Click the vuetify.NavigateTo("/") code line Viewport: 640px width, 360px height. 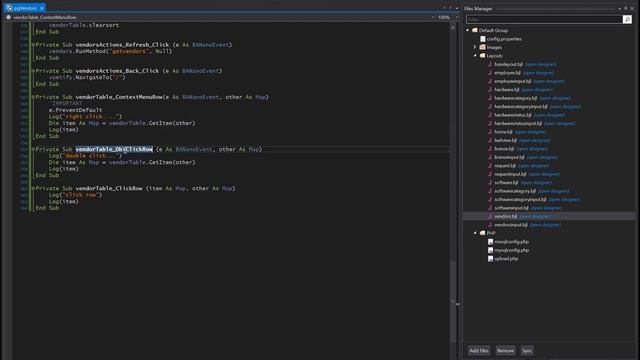point(87,78)
